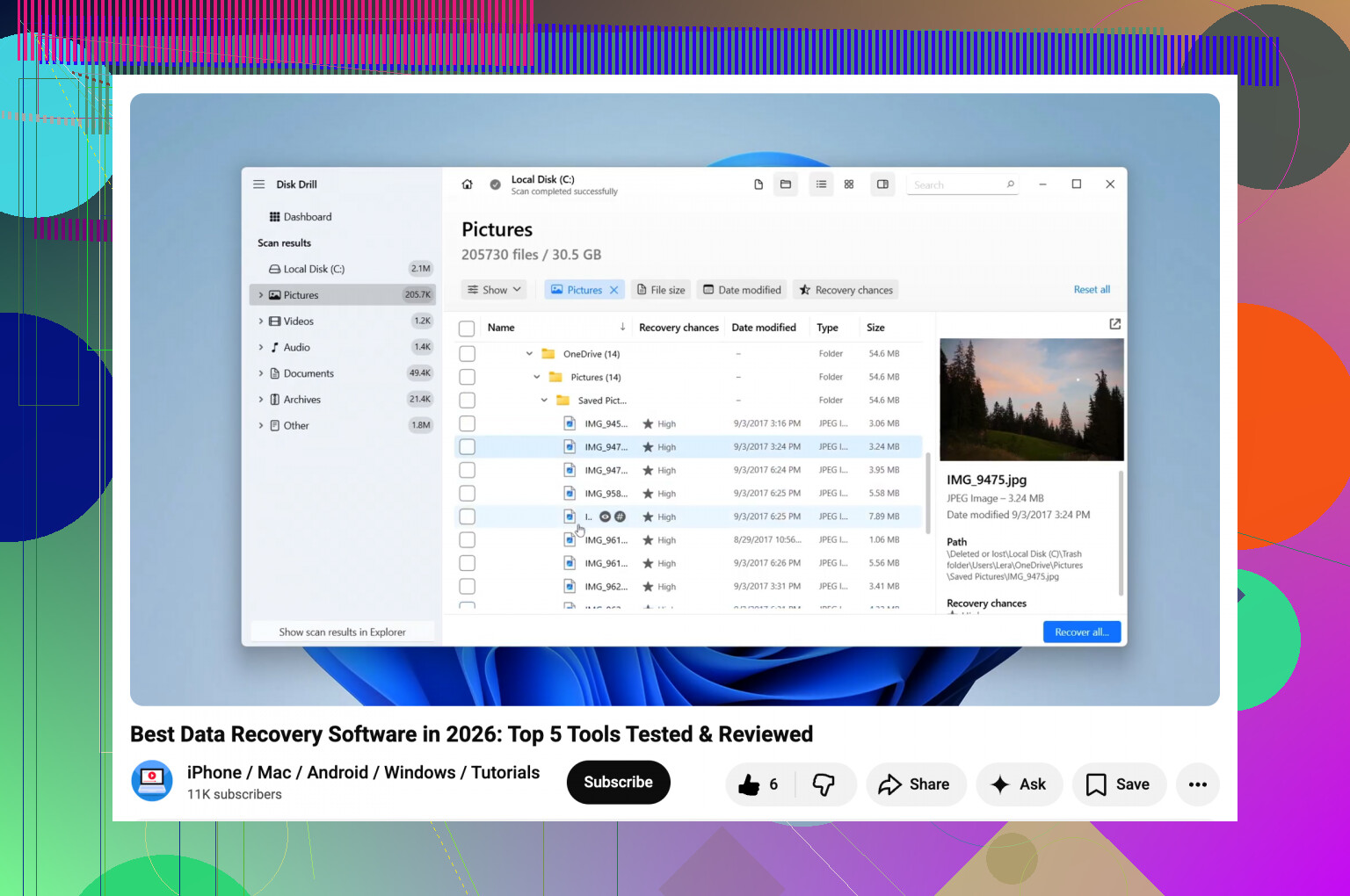
Task: Click the OneDrive (14) folder icon
Action: coord(548,354)
